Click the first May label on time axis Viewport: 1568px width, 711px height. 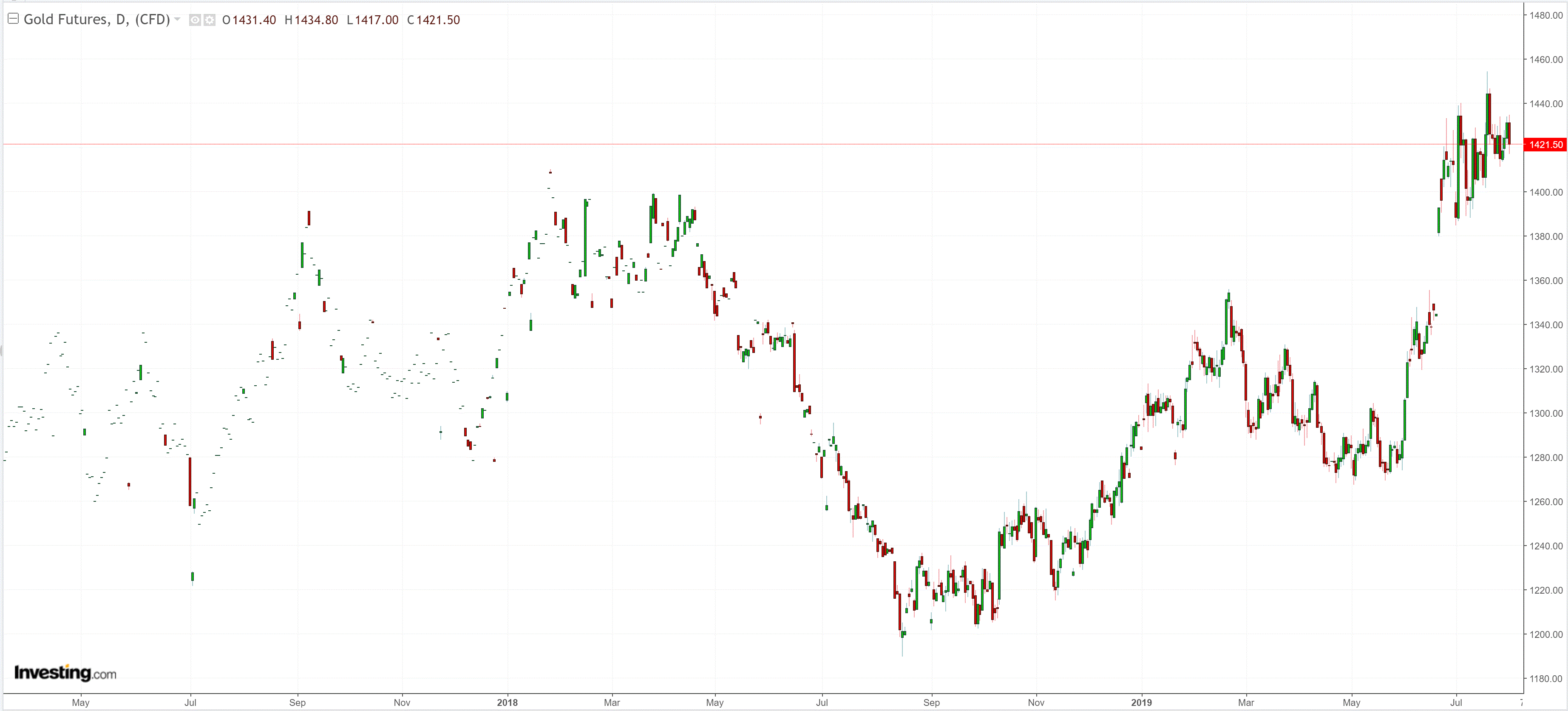[80, 702]
